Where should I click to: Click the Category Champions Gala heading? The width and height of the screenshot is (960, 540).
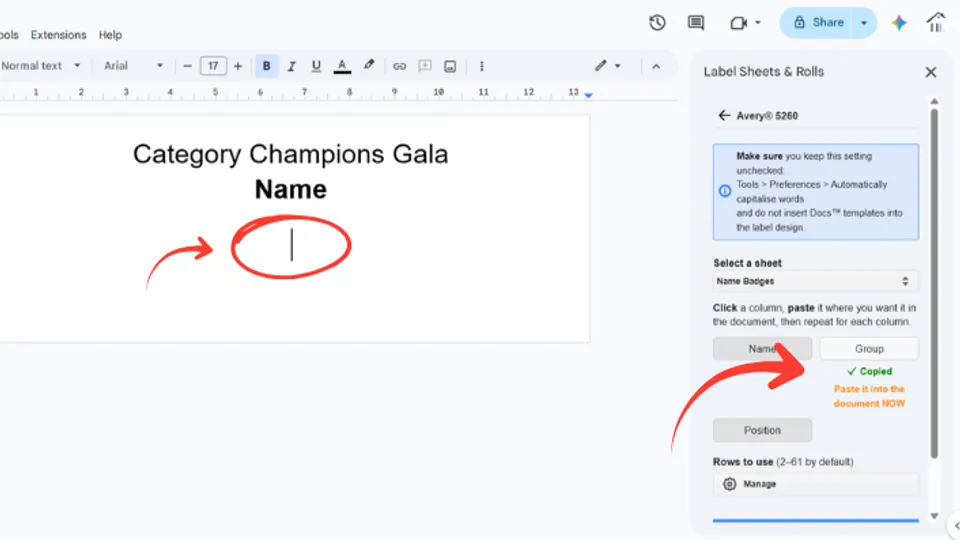coord(291,154)
